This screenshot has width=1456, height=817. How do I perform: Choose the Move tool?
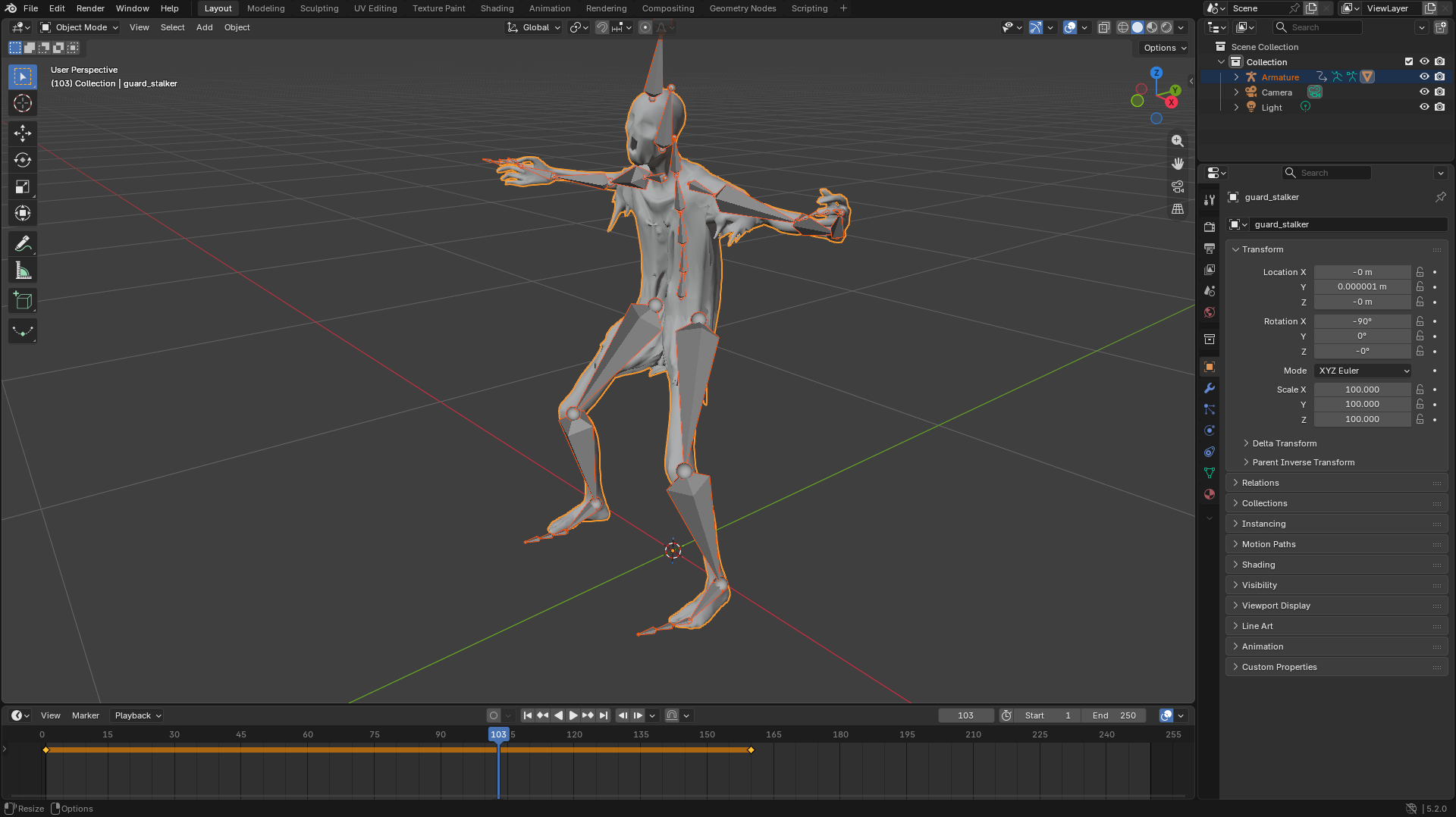(23, 133)
